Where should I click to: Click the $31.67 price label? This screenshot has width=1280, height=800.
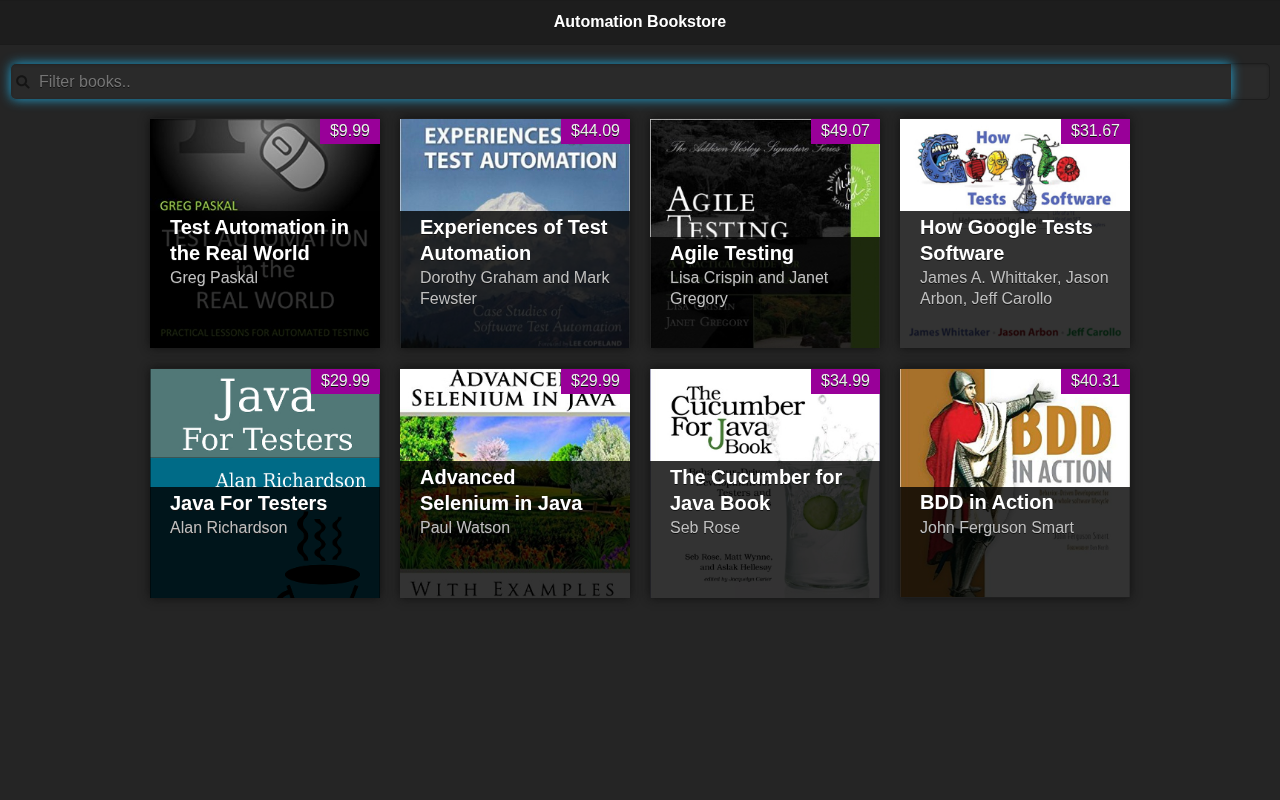tap(1095, 131)
